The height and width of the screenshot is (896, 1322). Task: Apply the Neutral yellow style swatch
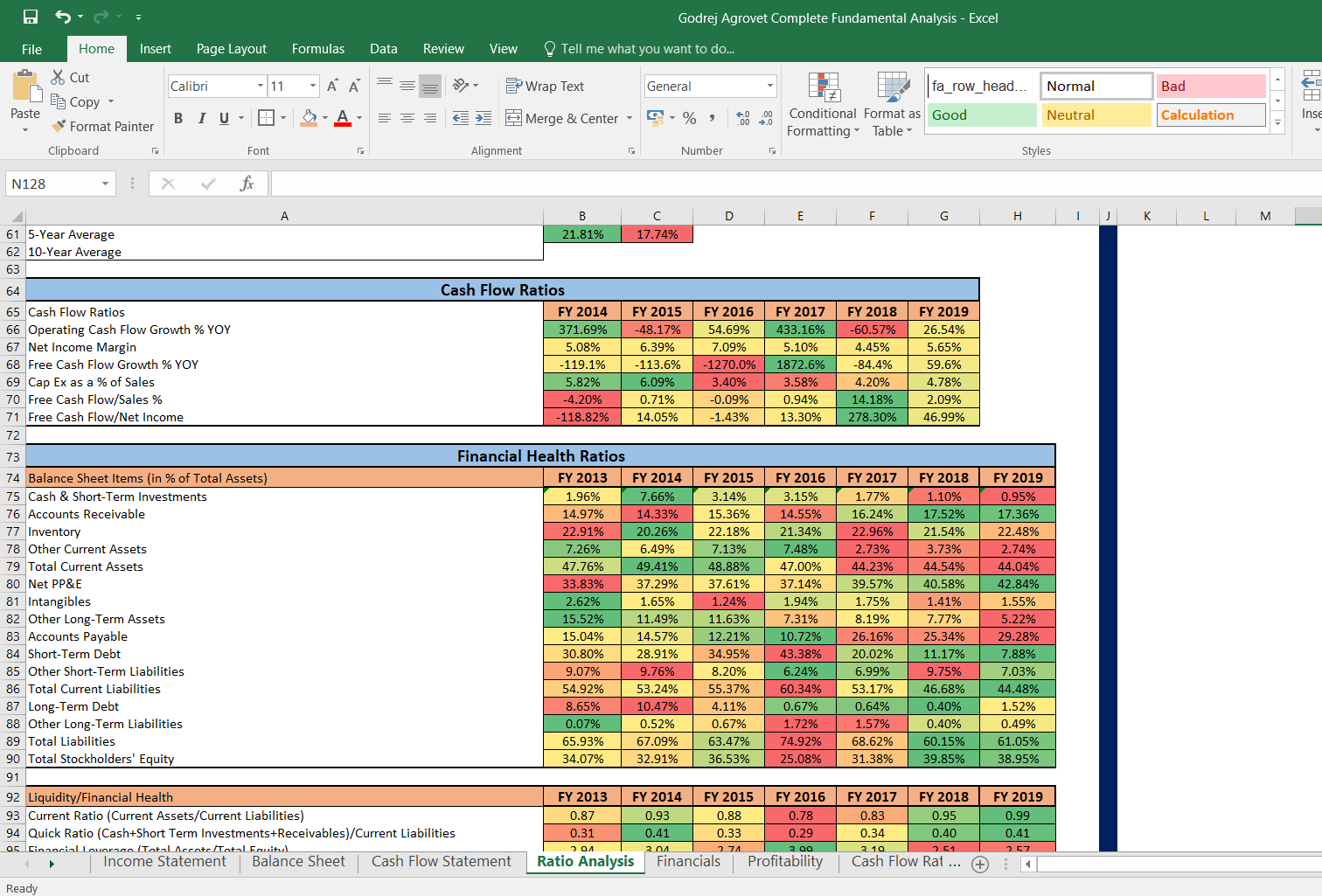tap(1096, 115)
